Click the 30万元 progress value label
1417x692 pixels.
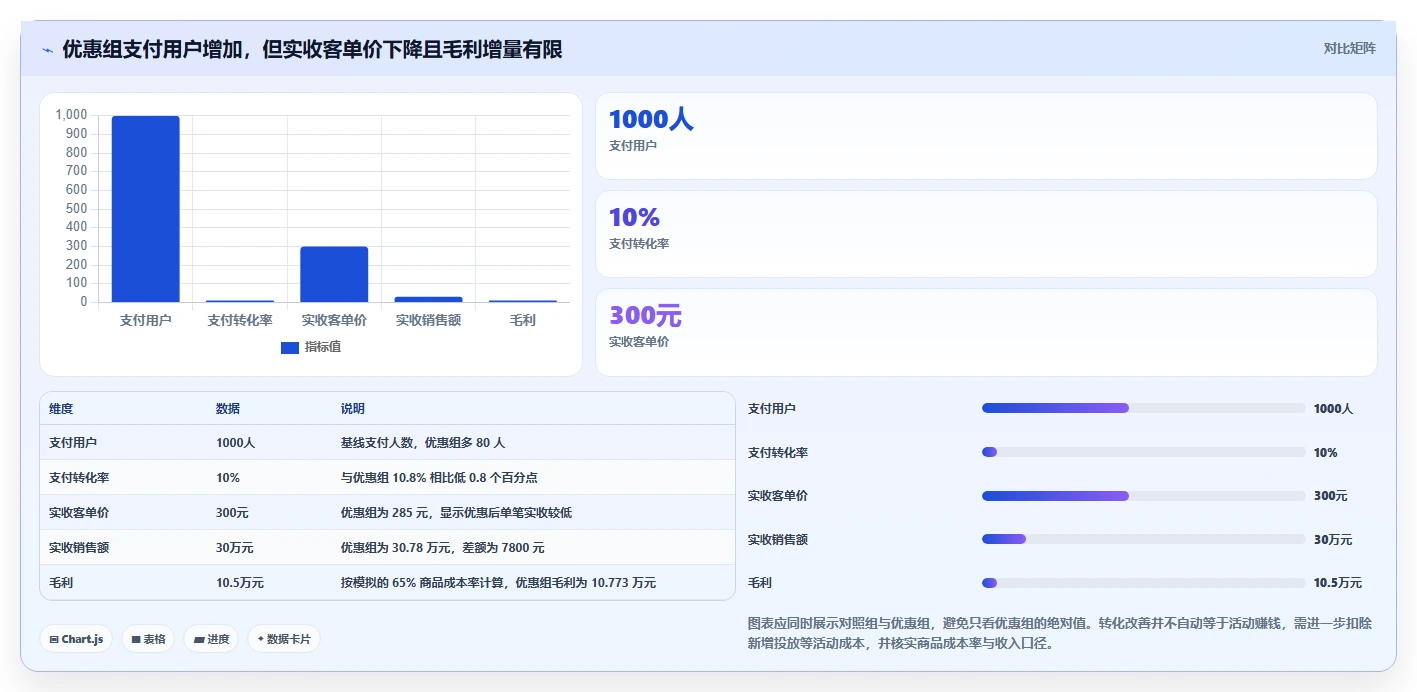[x=1333, y=539]
